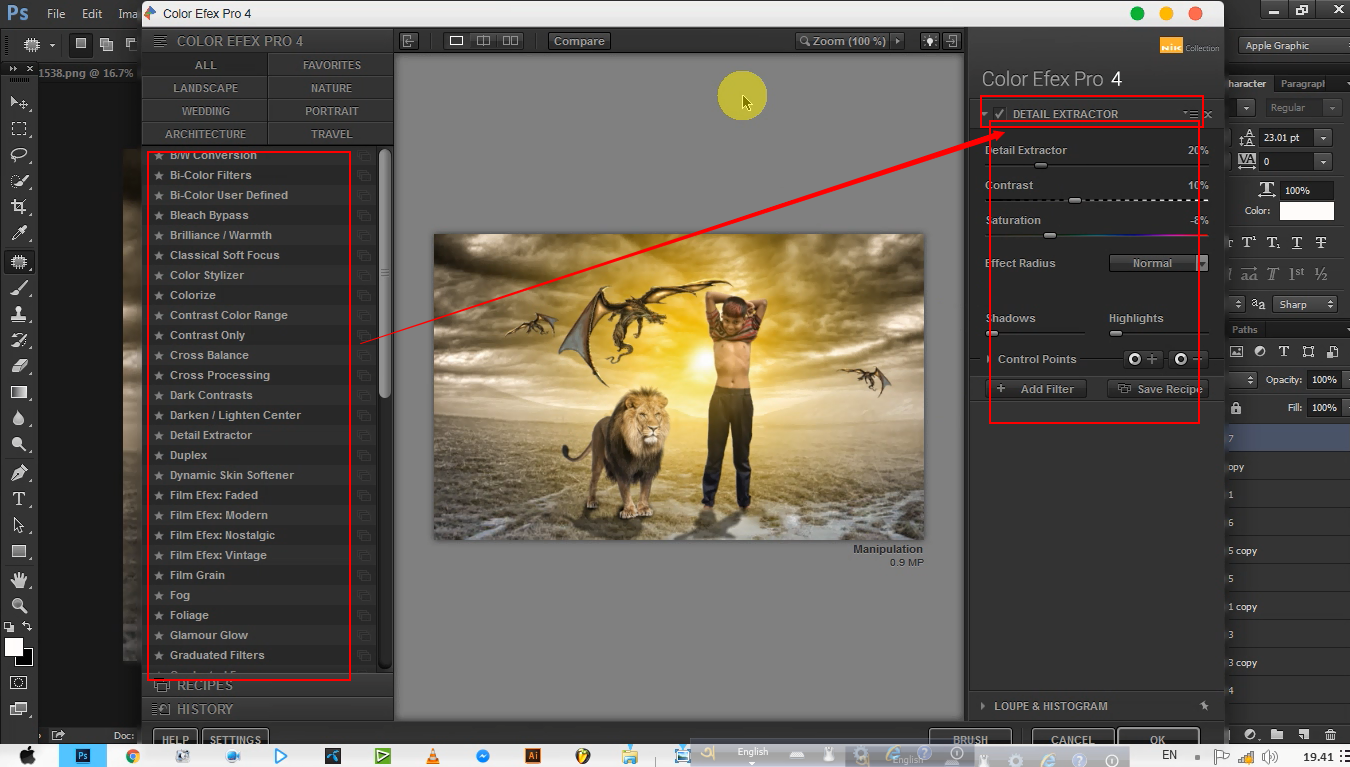Switch to side-by-side preview view

click(510, 41)
